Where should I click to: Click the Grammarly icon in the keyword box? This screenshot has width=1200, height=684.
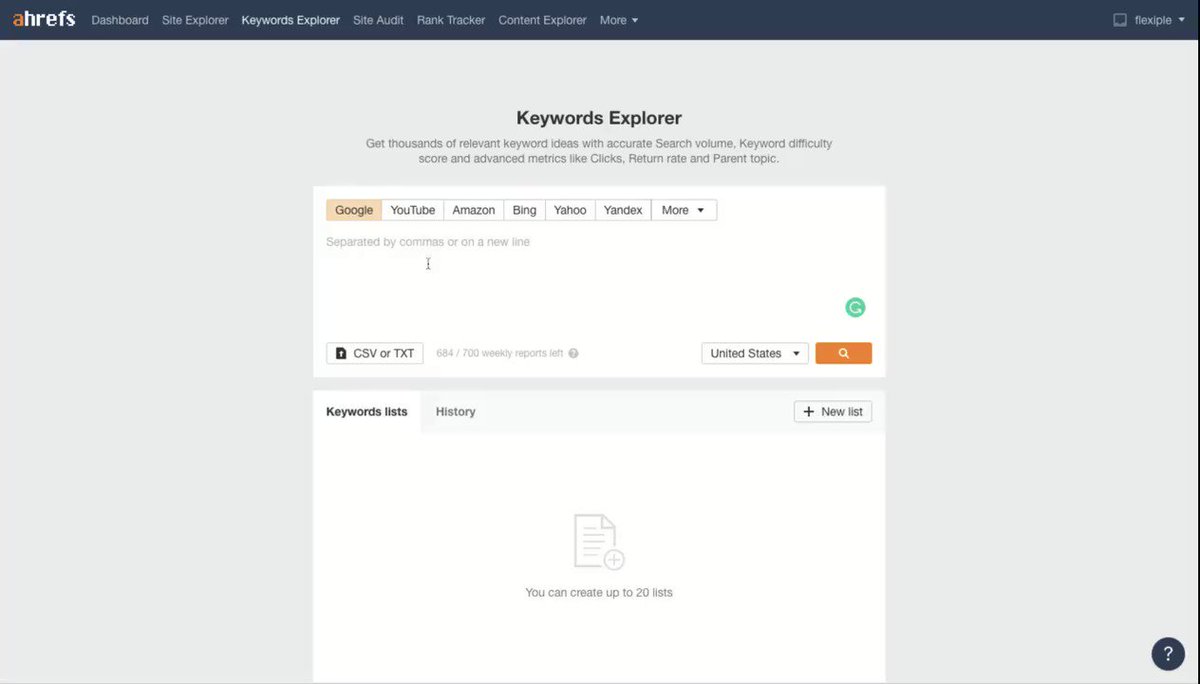coord(855,308)
